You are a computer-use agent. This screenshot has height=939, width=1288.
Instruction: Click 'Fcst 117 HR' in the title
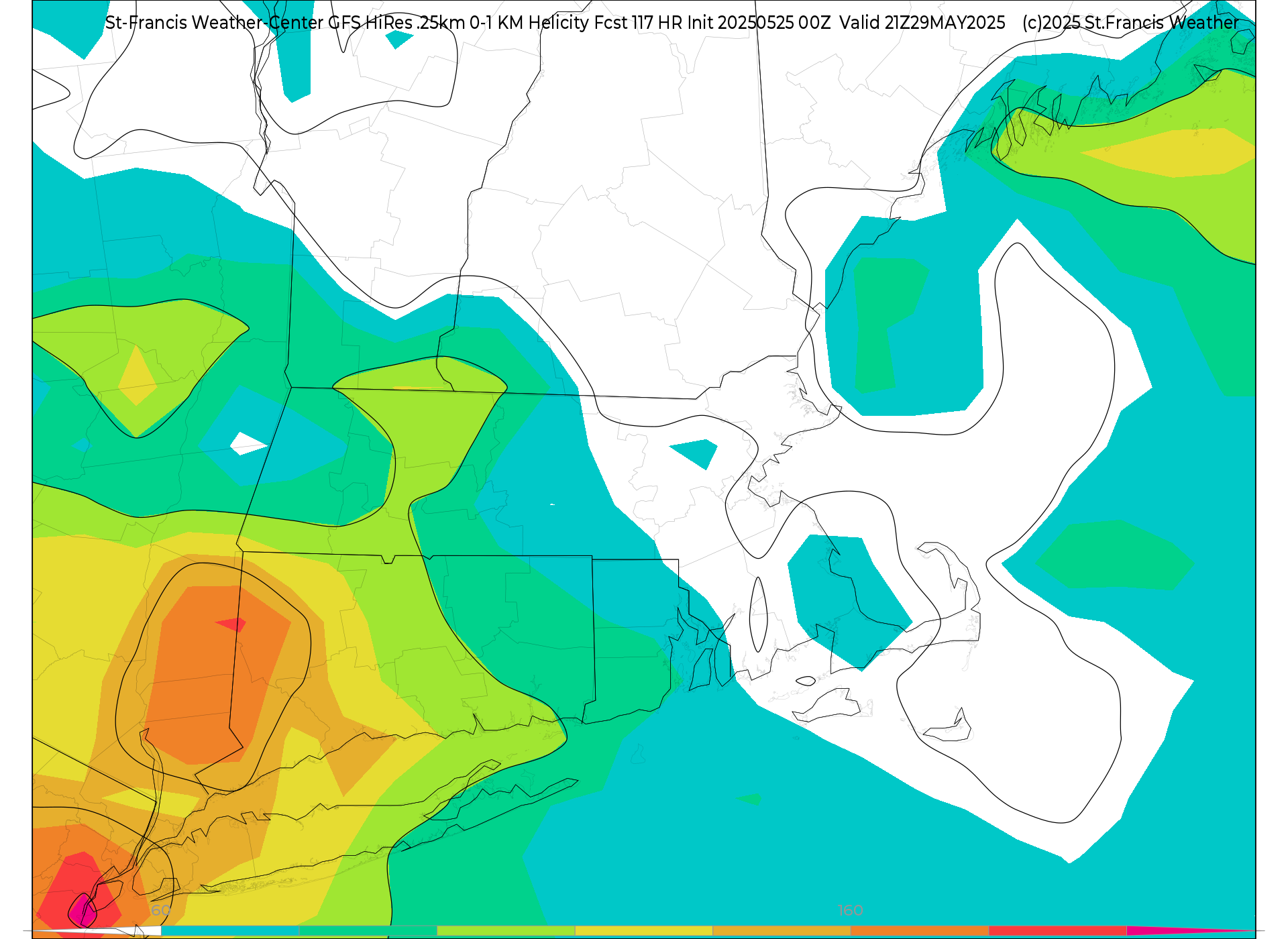(638, 23)
